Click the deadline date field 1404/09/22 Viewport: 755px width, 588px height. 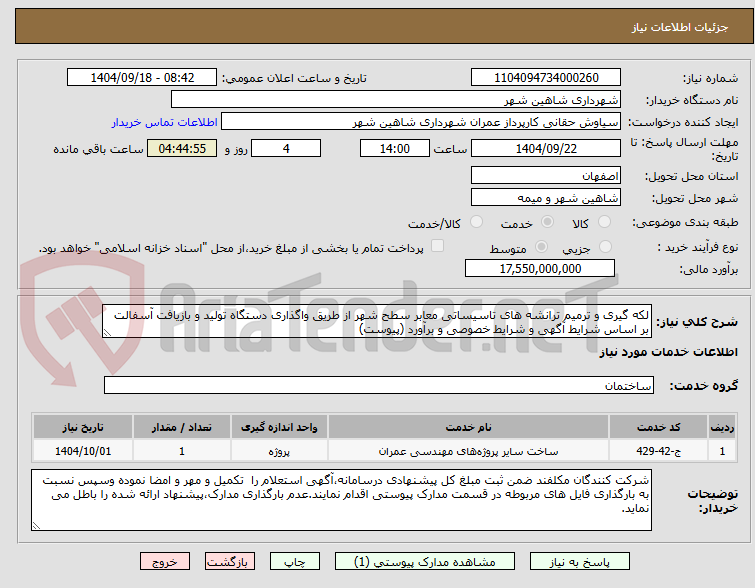pos(546,148)
